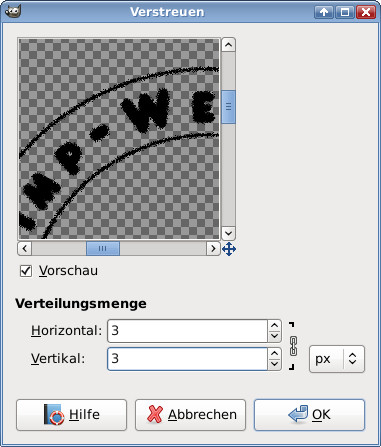Image resolution: width=381 pixels, height=447 pixels.
Task: Click the preview scroll up arrow
Action: [x=228, y=45]
